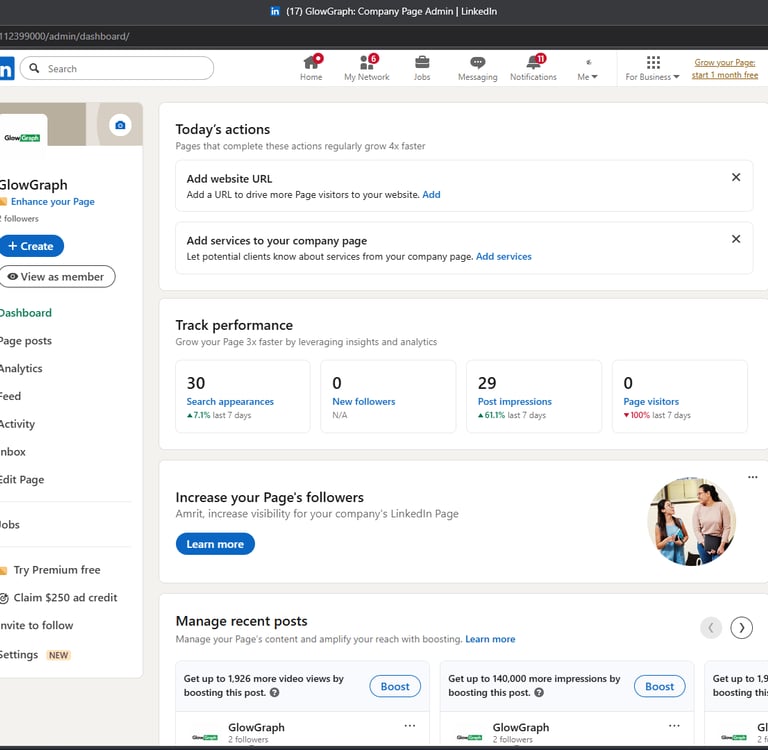Select Inbox in the sidebar
Viewport: 768px width, 750px height.
point(13,452)
